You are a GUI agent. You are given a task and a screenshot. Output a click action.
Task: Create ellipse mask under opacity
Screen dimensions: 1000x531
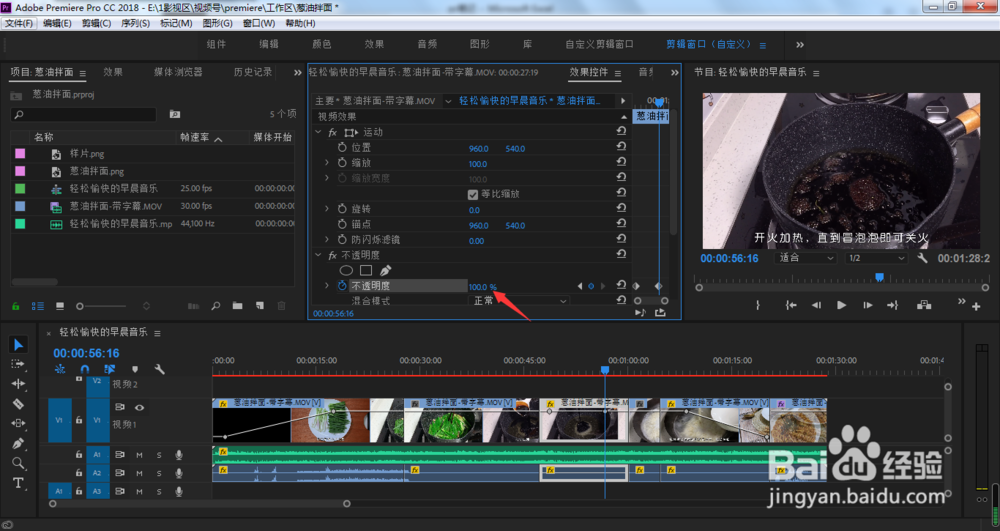pyautogui.click(x=346, y=270)
